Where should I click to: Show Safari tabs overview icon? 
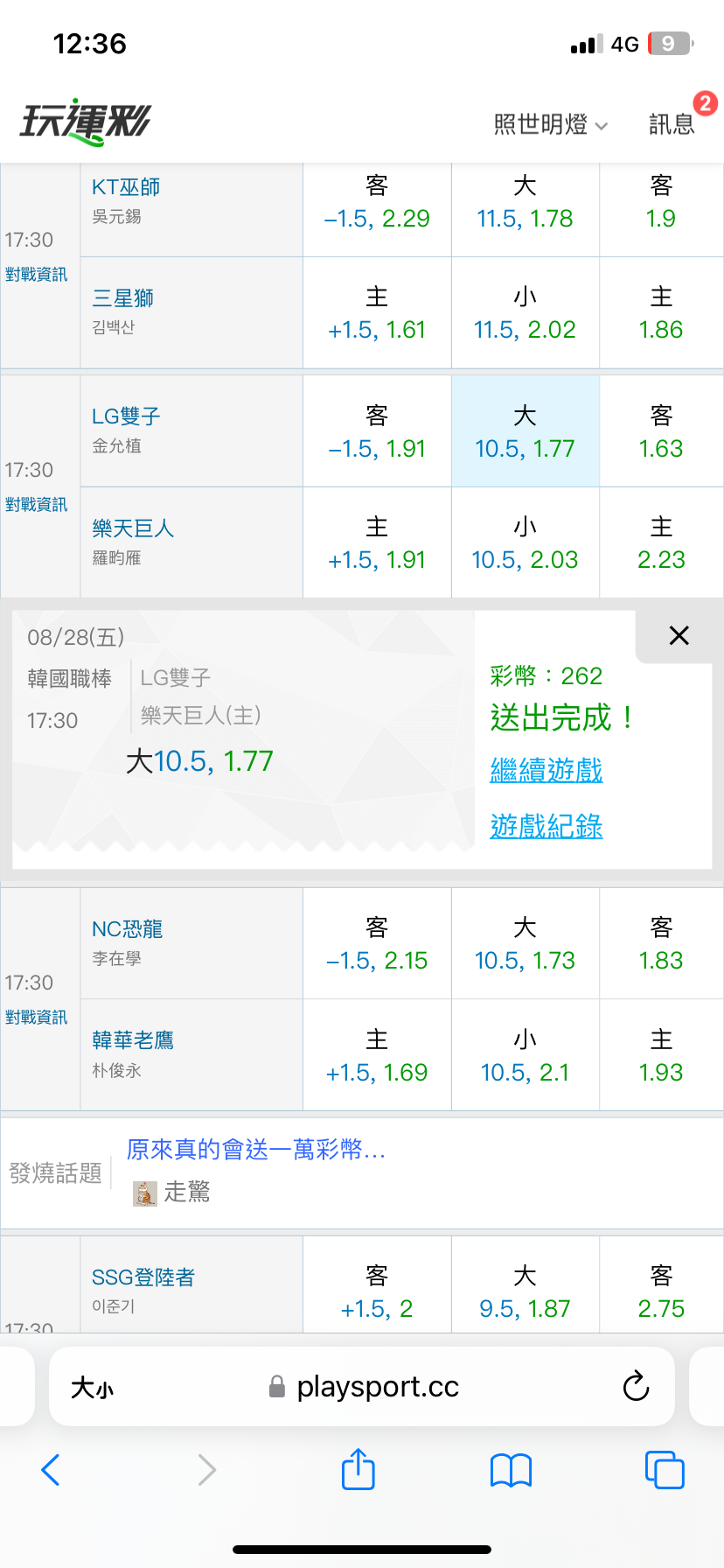pyautogui.click(x=665, y=1469)
